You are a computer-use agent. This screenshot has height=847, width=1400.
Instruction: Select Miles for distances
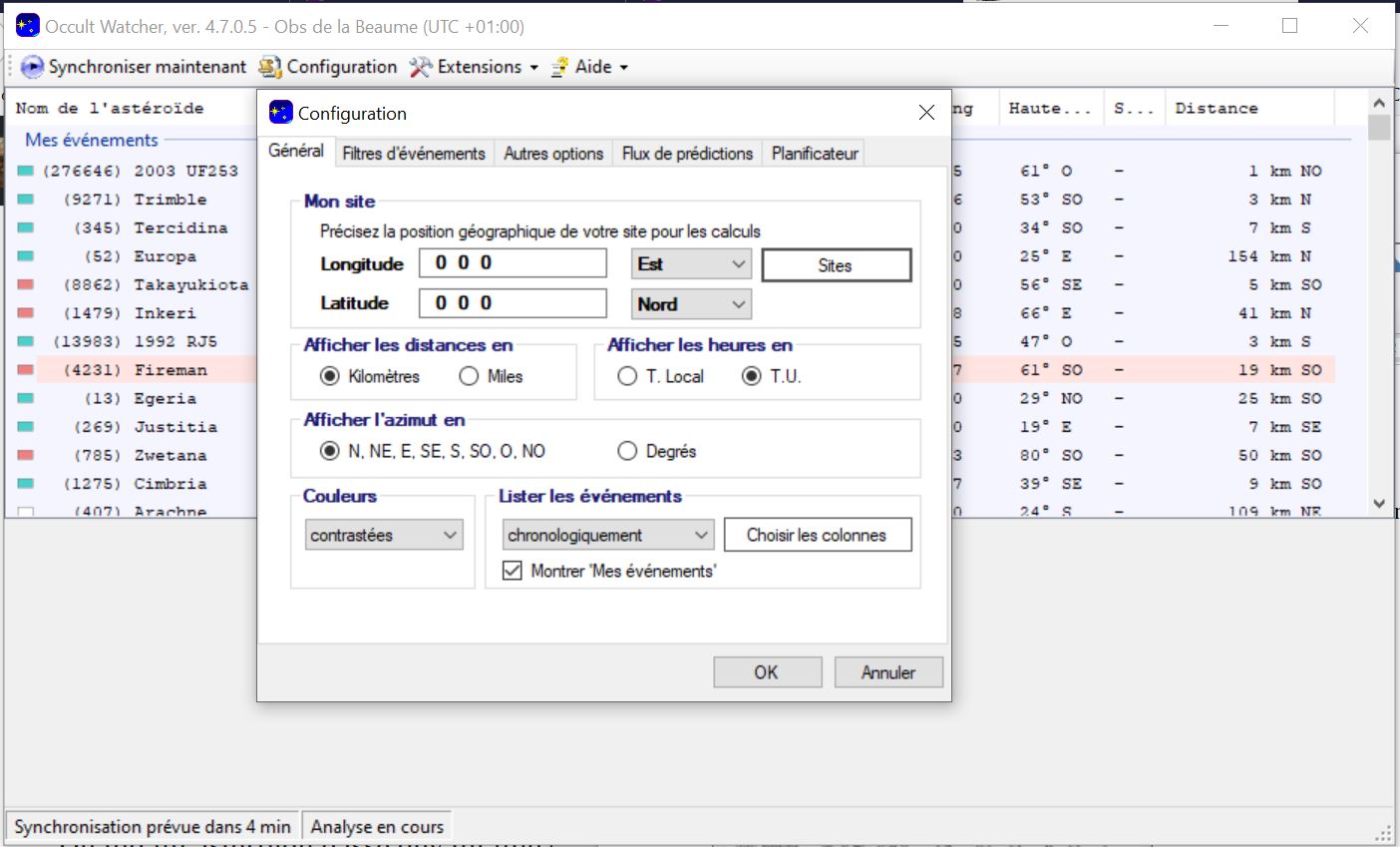tap(469, 377)
